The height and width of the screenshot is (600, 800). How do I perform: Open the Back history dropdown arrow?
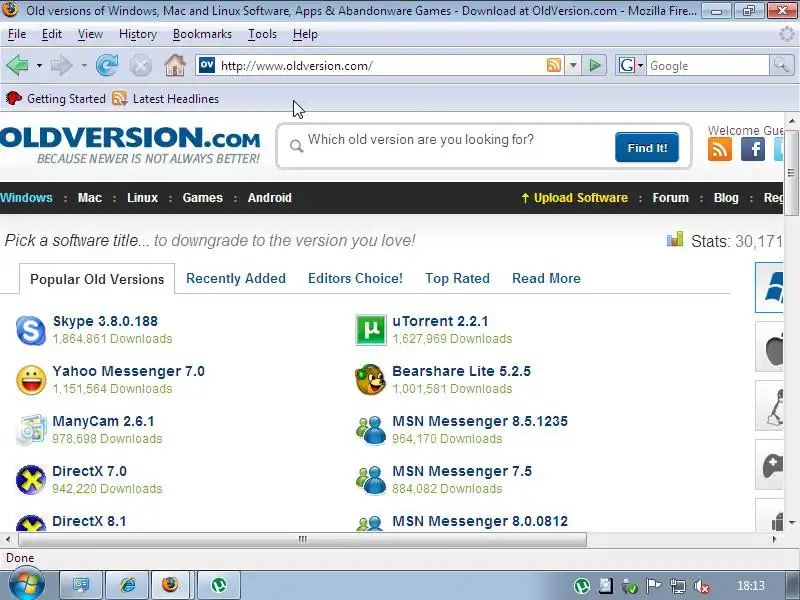39,65
